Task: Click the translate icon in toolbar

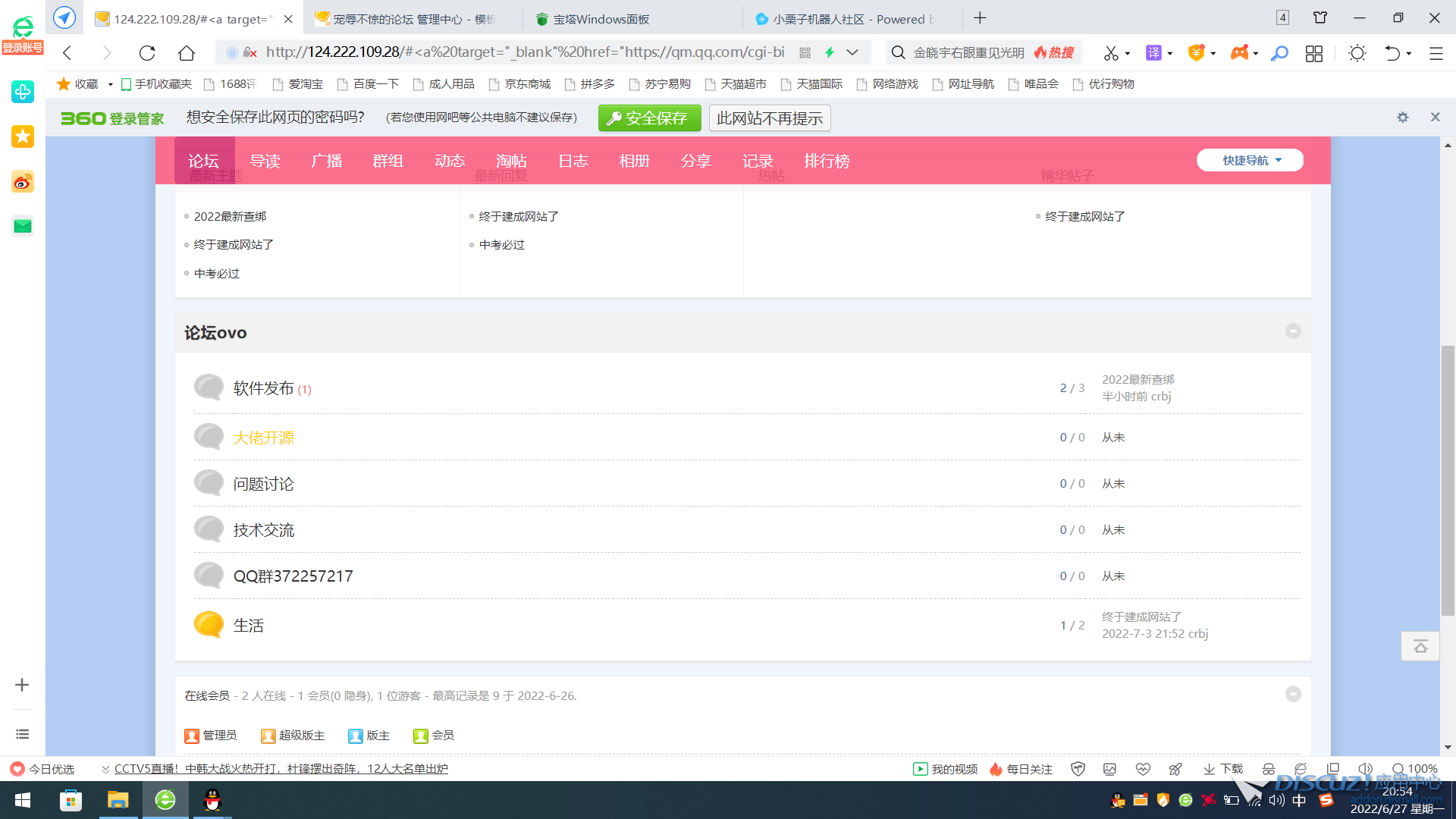Action: pos(1153,52)
